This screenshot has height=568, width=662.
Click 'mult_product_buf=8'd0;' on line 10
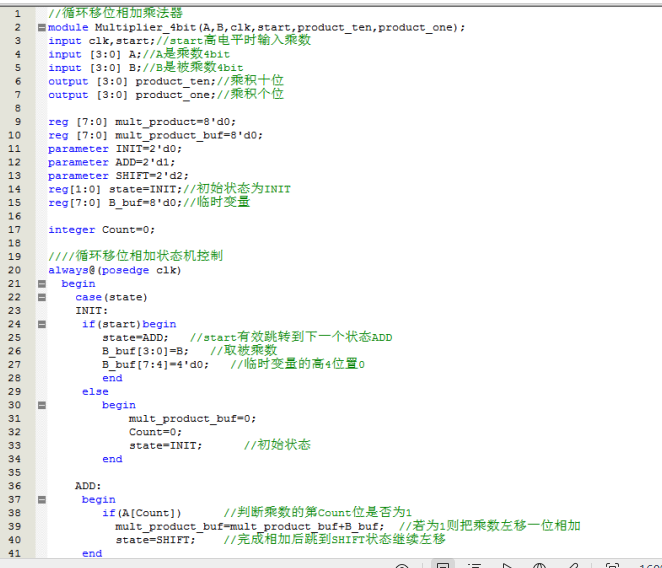(189, 136)
